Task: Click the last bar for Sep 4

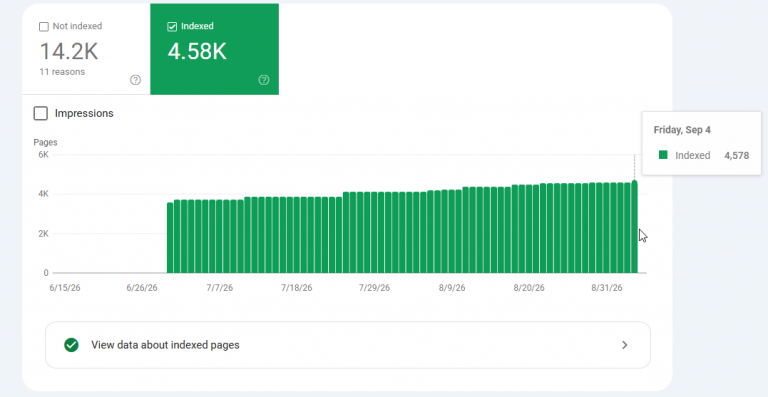Action: [635, 227]
